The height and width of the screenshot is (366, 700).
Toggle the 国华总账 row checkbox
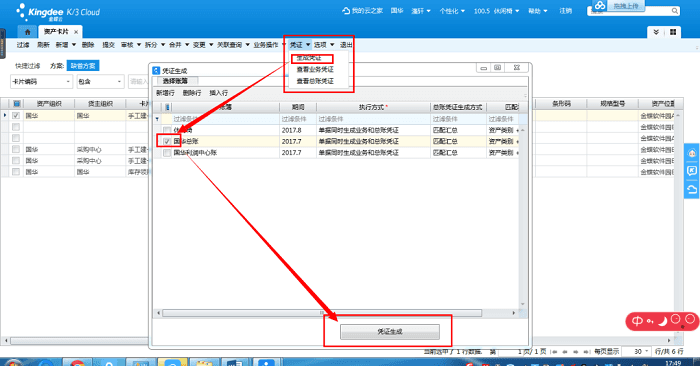coord(167,141)
